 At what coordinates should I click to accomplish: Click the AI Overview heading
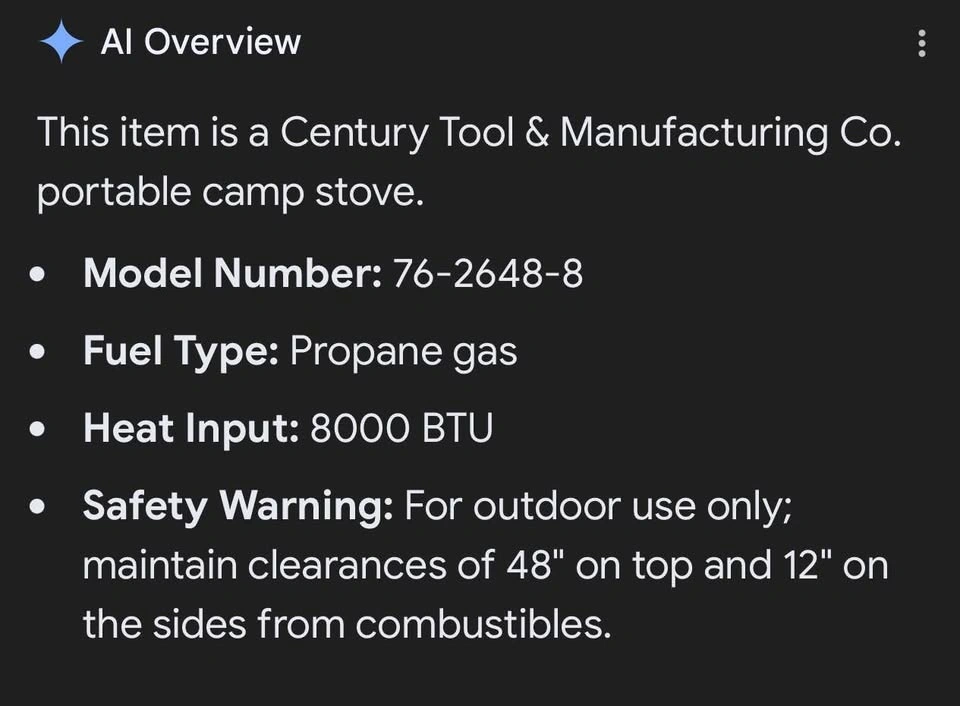click(x=200, y=42)
